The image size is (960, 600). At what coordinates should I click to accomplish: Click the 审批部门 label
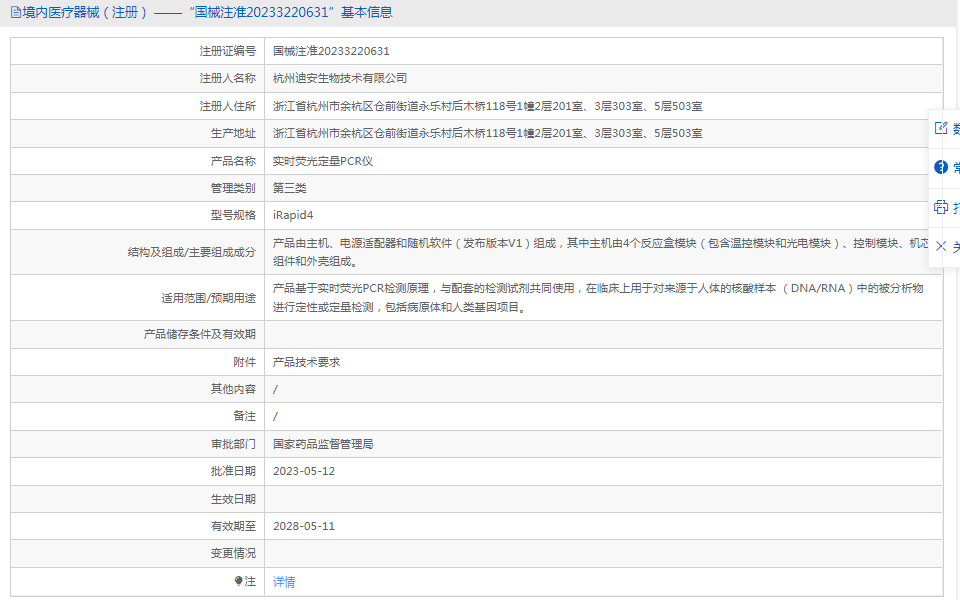[x=233, y=444]
